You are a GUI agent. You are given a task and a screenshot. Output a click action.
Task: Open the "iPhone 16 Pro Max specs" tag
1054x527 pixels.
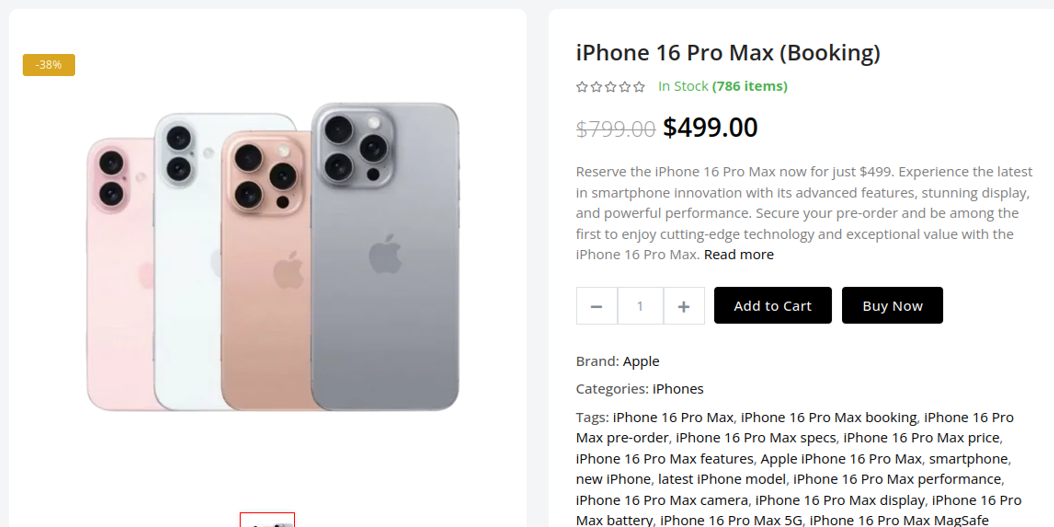point(755,438)
